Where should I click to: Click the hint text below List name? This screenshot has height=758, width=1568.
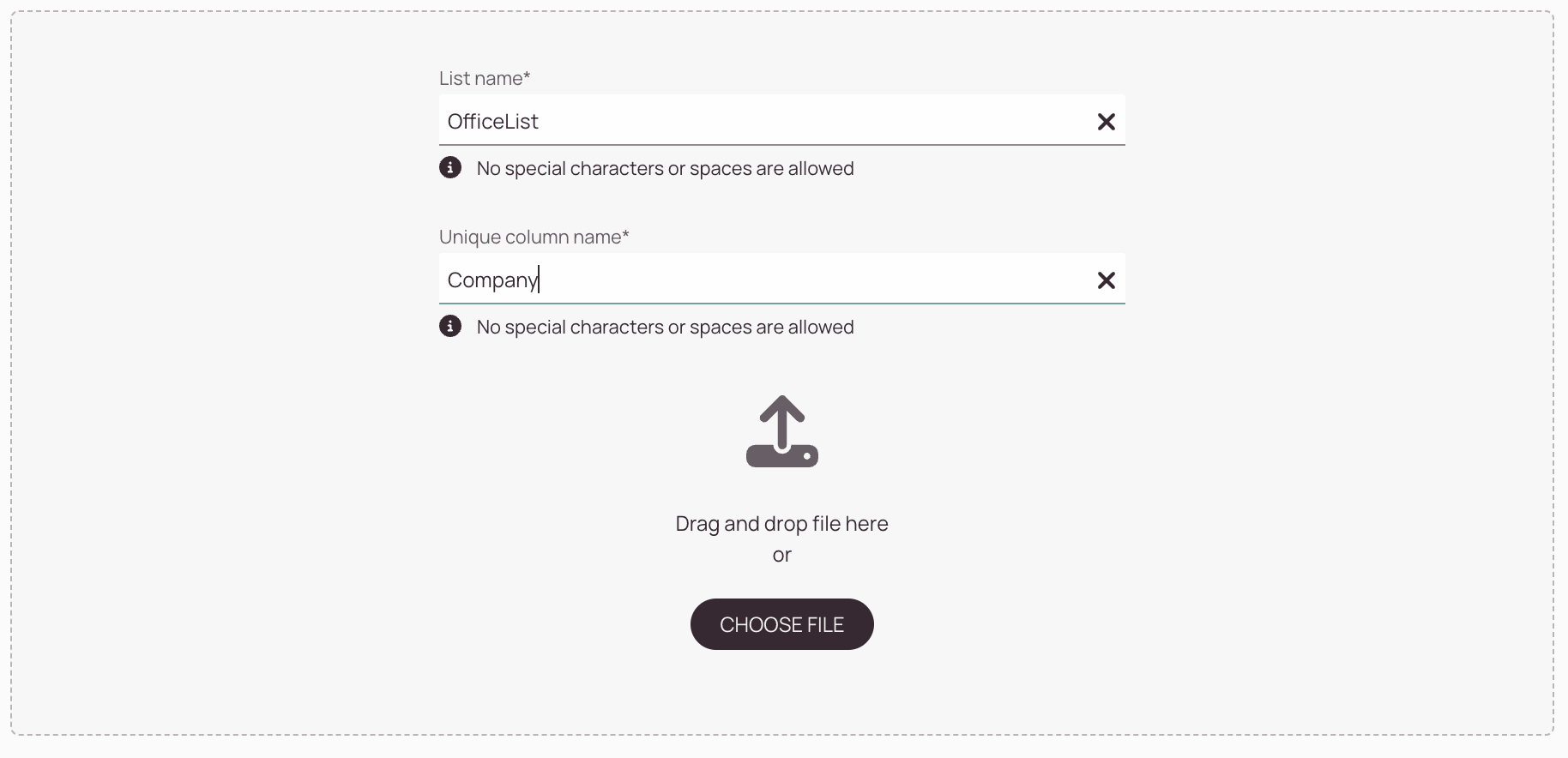coord(666,168)
